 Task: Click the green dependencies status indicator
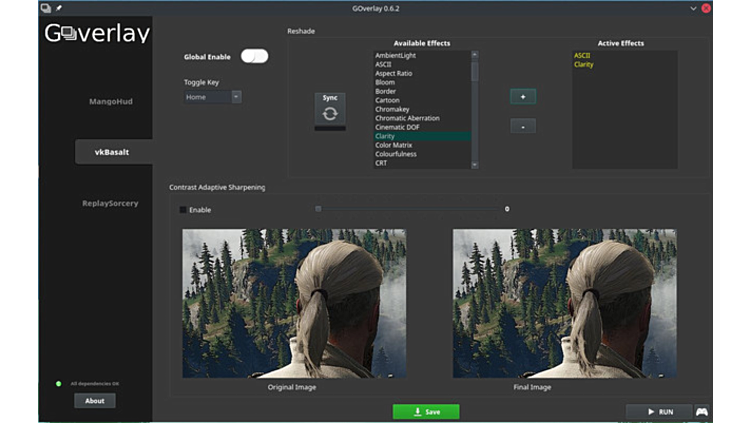[x=59, y=383]
